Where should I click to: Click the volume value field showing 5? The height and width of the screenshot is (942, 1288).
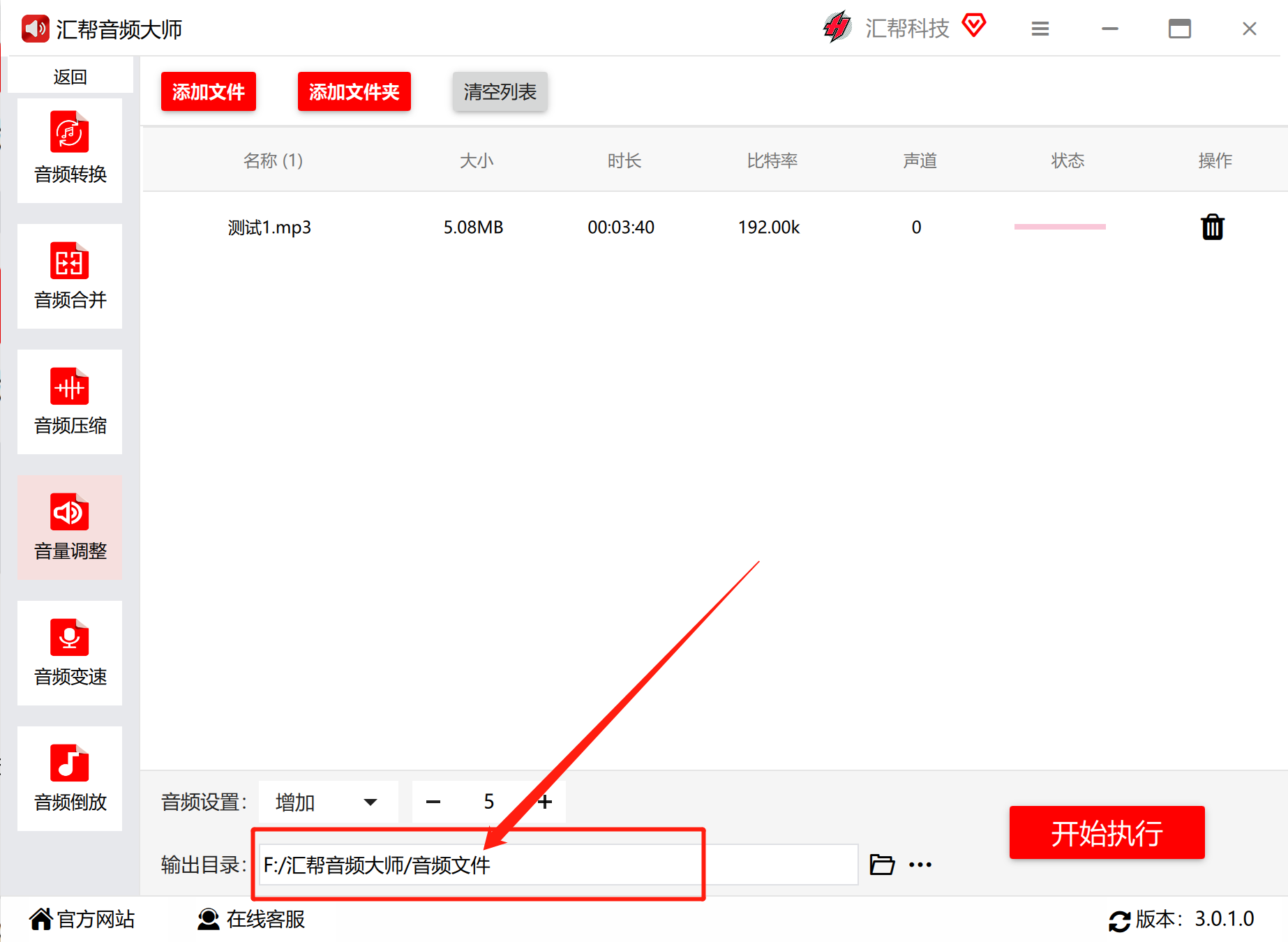tap(489, 802)
